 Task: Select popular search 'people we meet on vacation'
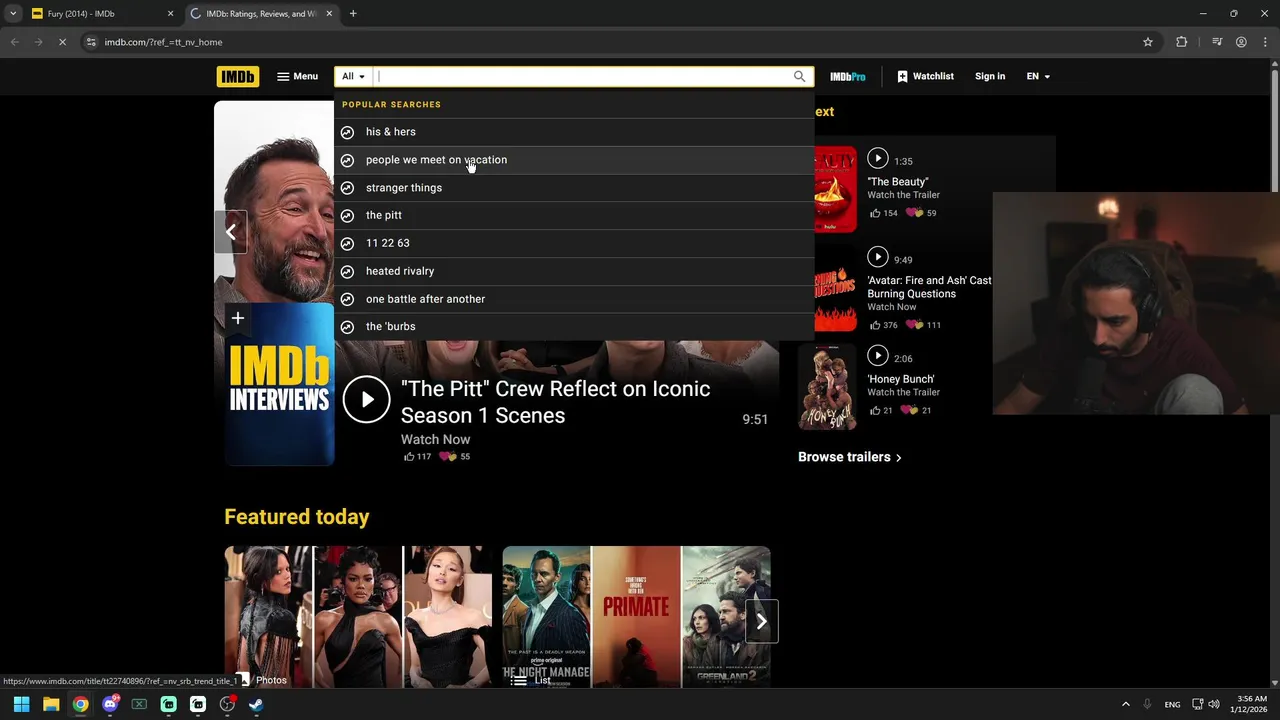click(x=574, y=160)
